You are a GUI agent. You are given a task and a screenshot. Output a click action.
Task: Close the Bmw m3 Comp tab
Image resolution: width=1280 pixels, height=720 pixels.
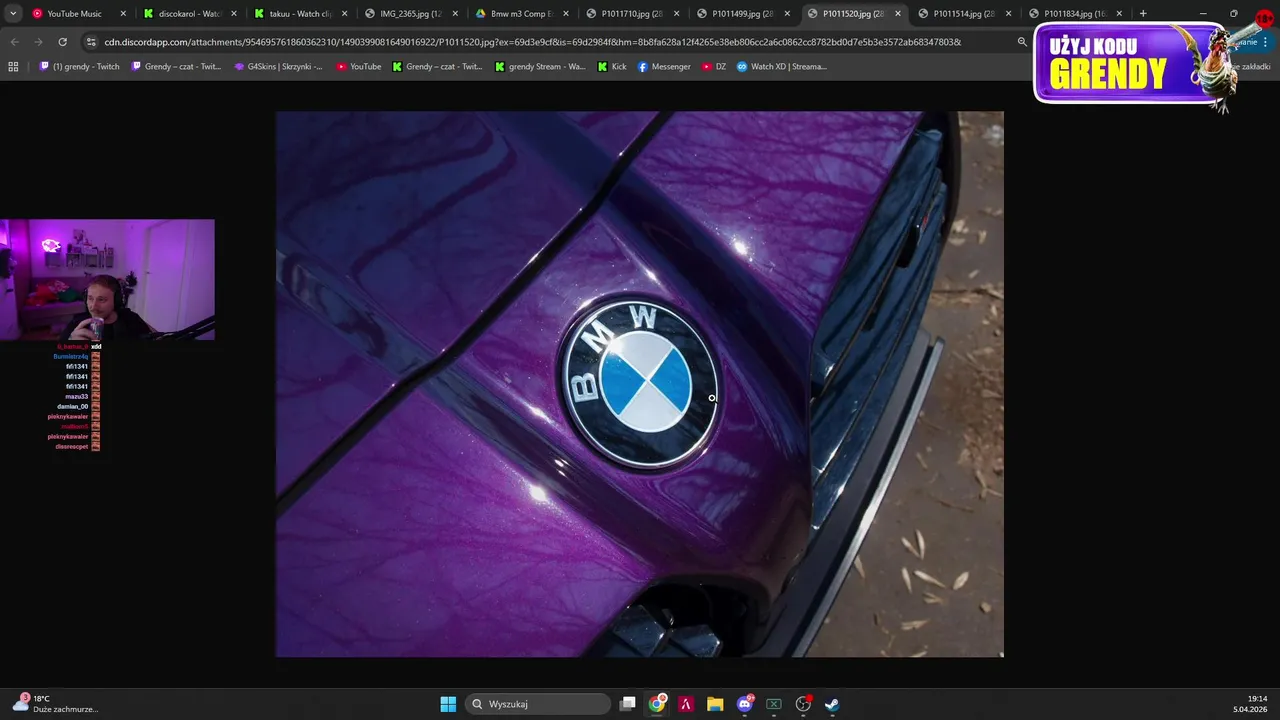coord(566,14)
